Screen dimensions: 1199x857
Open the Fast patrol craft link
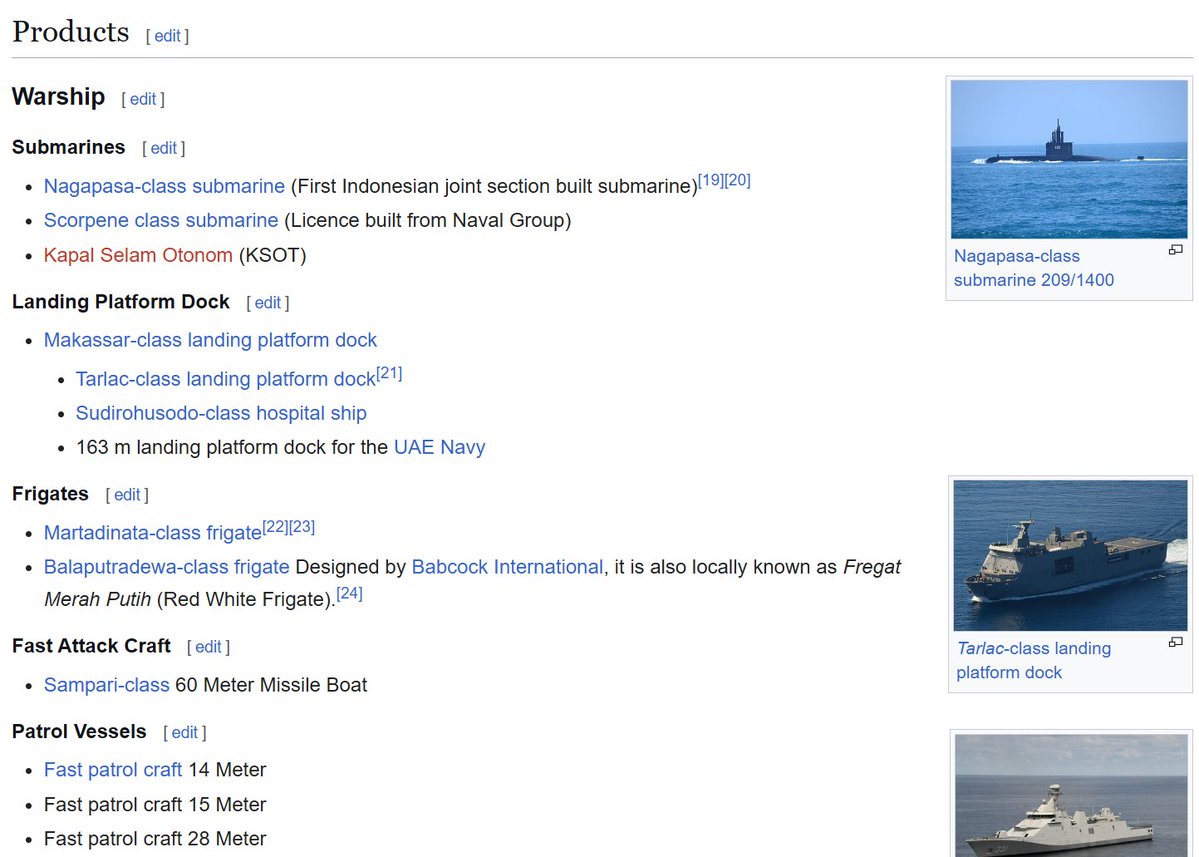click(x=113, y=769)
